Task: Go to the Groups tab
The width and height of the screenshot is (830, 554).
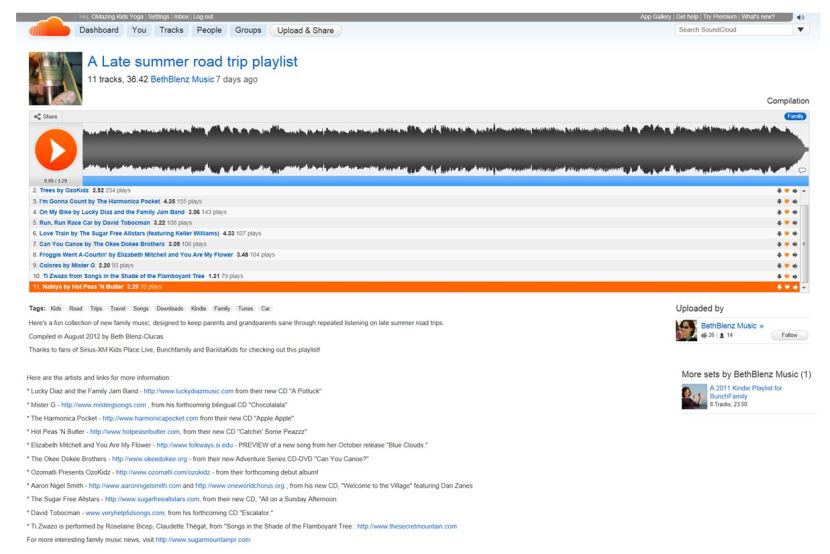Action: pos(248,31)
